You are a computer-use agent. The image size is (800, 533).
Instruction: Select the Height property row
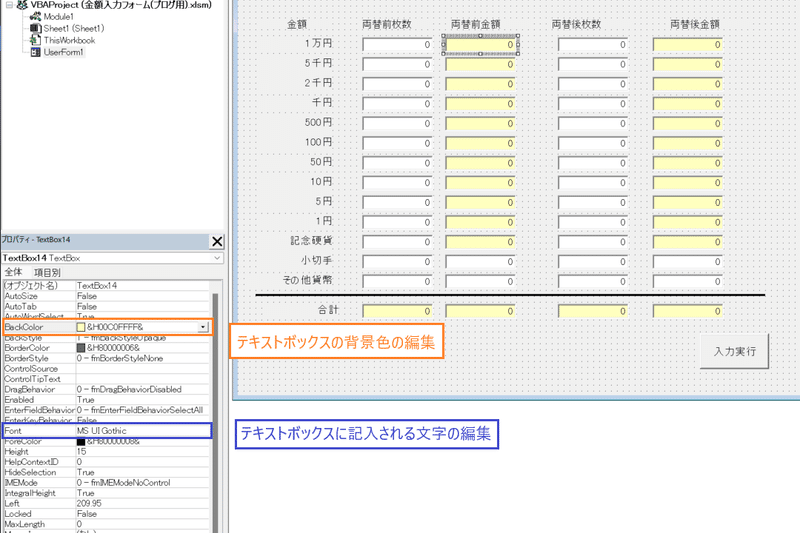coord(107,451)
